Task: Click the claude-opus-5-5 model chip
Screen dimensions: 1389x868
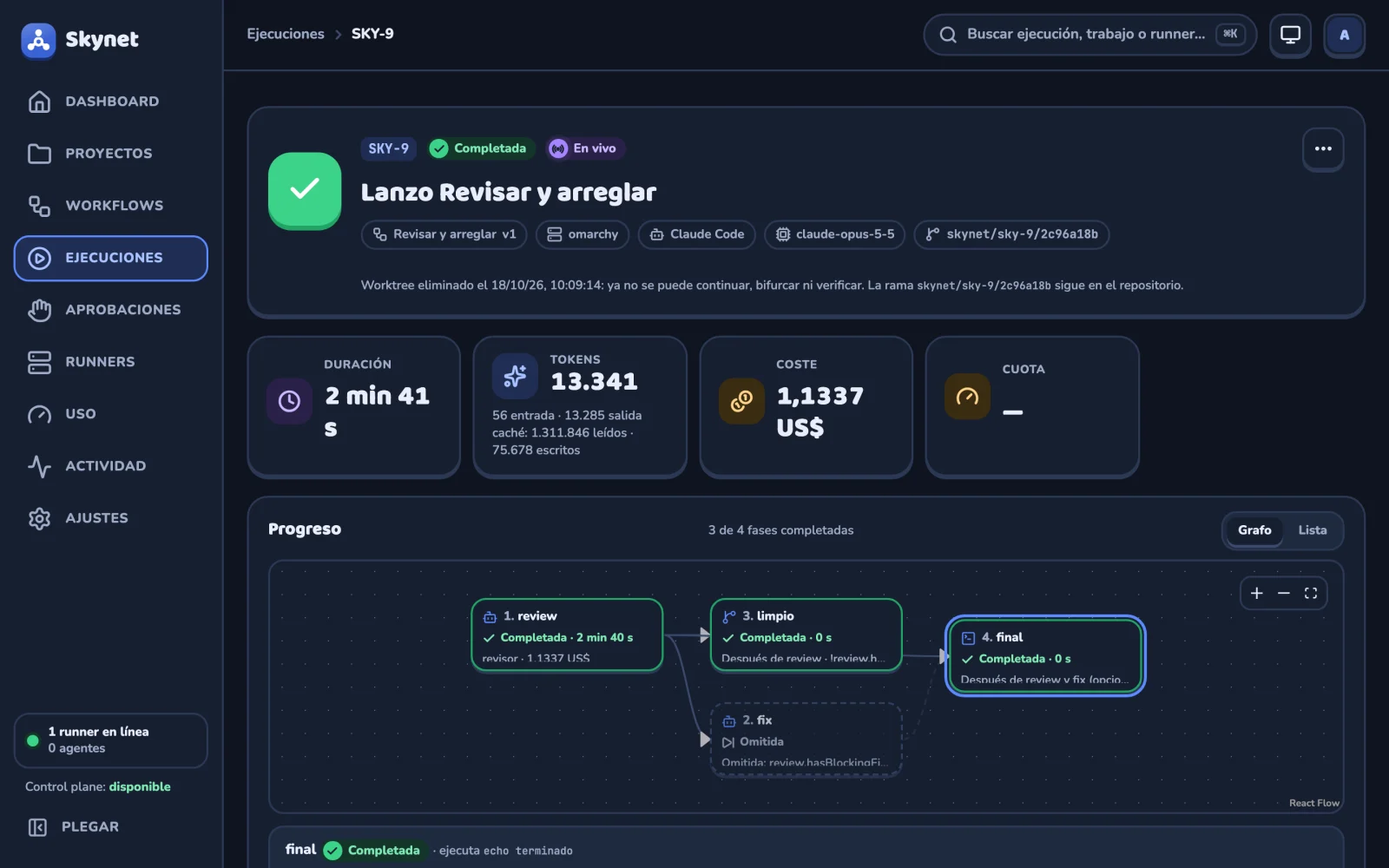Action: [x=835, y=234]
